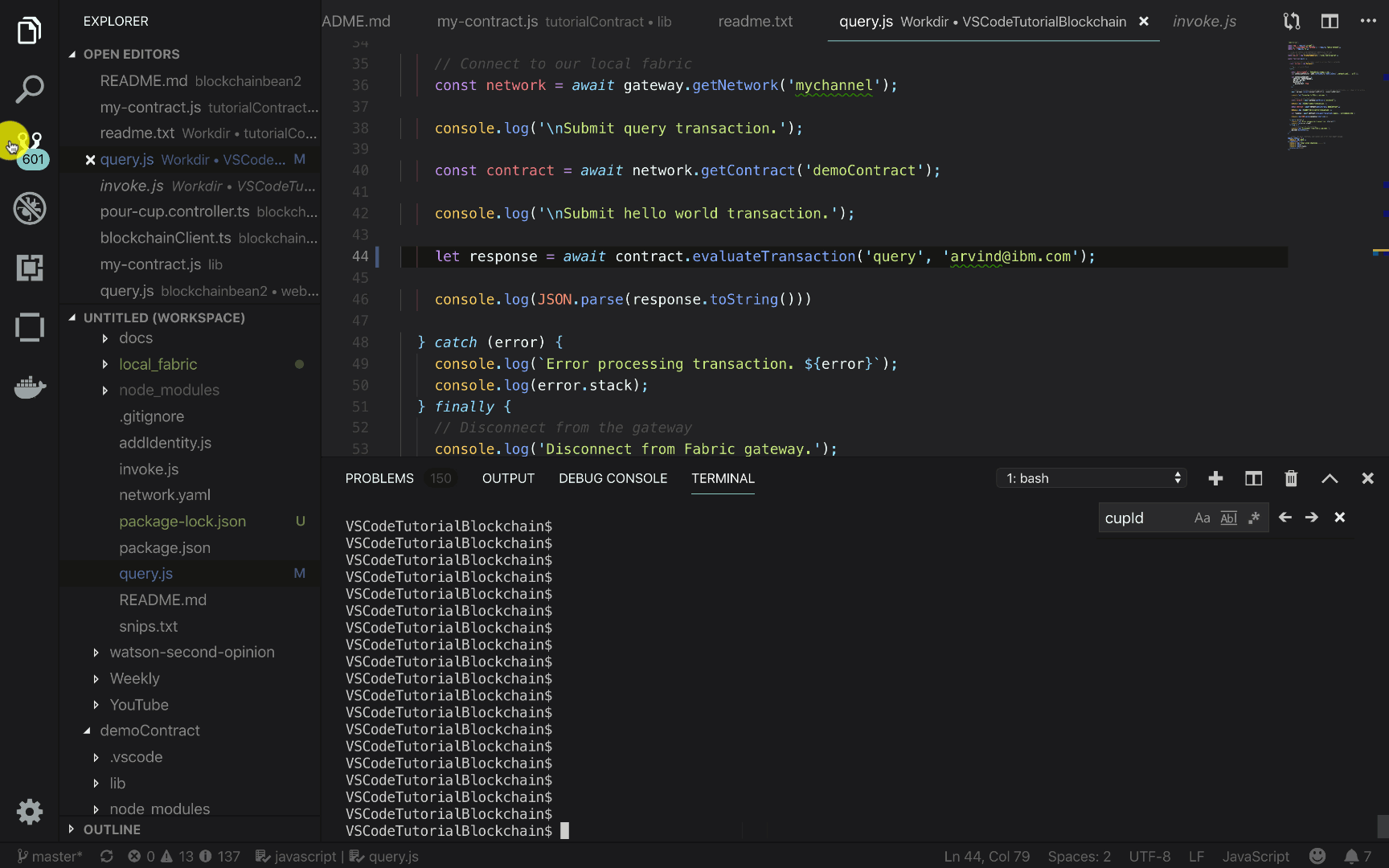The height and width of the screenshot is (868, 1389).
Task: Toggle Match Whole Word in terminal find
Action: (1228, 518)
